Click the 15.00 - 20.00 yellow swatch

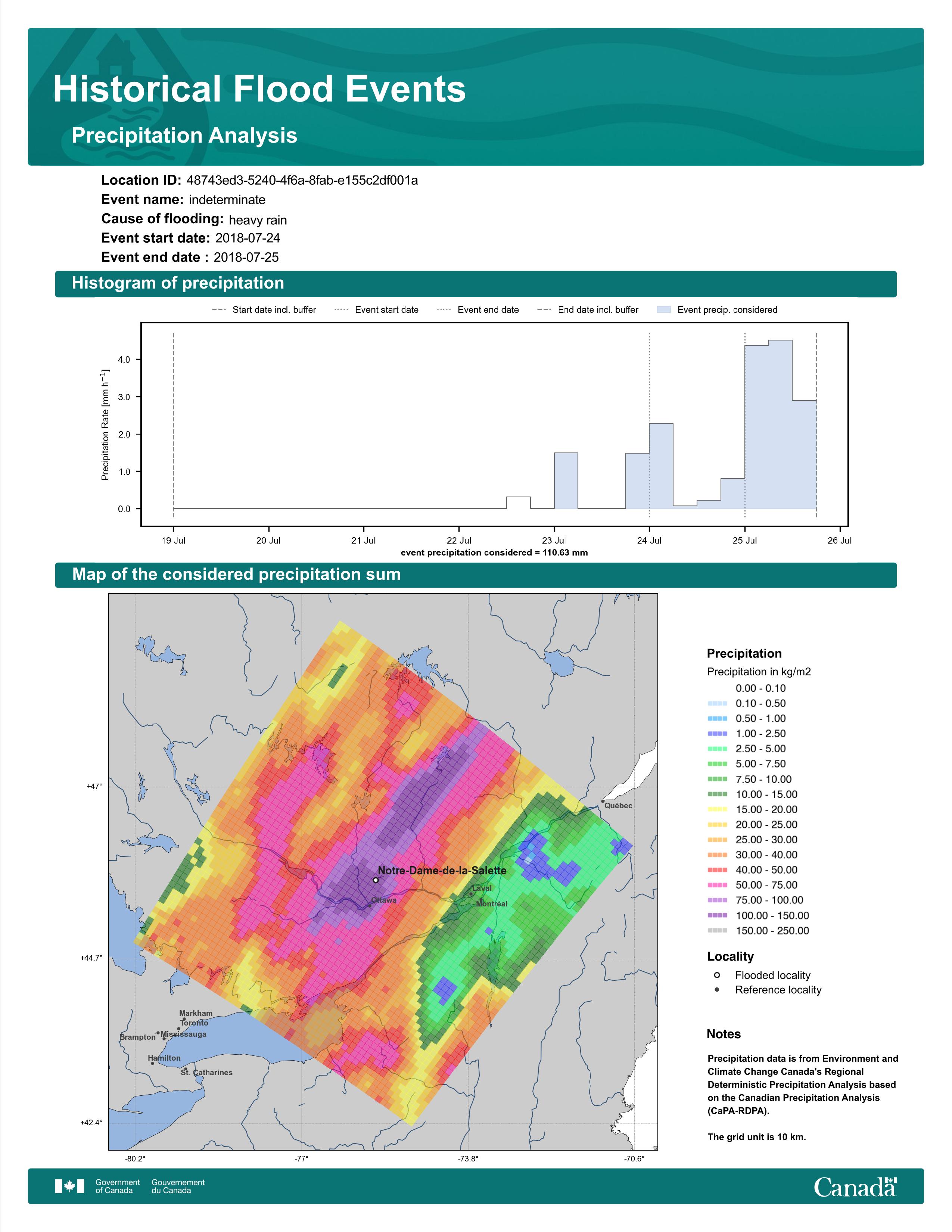[x=717, y=809]
